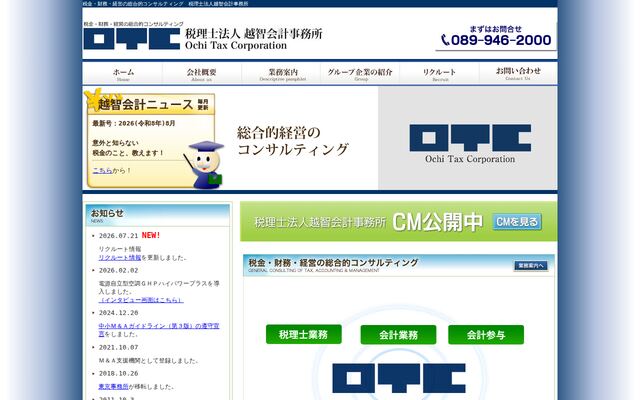This screenshot has width=640, height=400.
Task: Click the green 会計参与 button
Action: (486, 335)
